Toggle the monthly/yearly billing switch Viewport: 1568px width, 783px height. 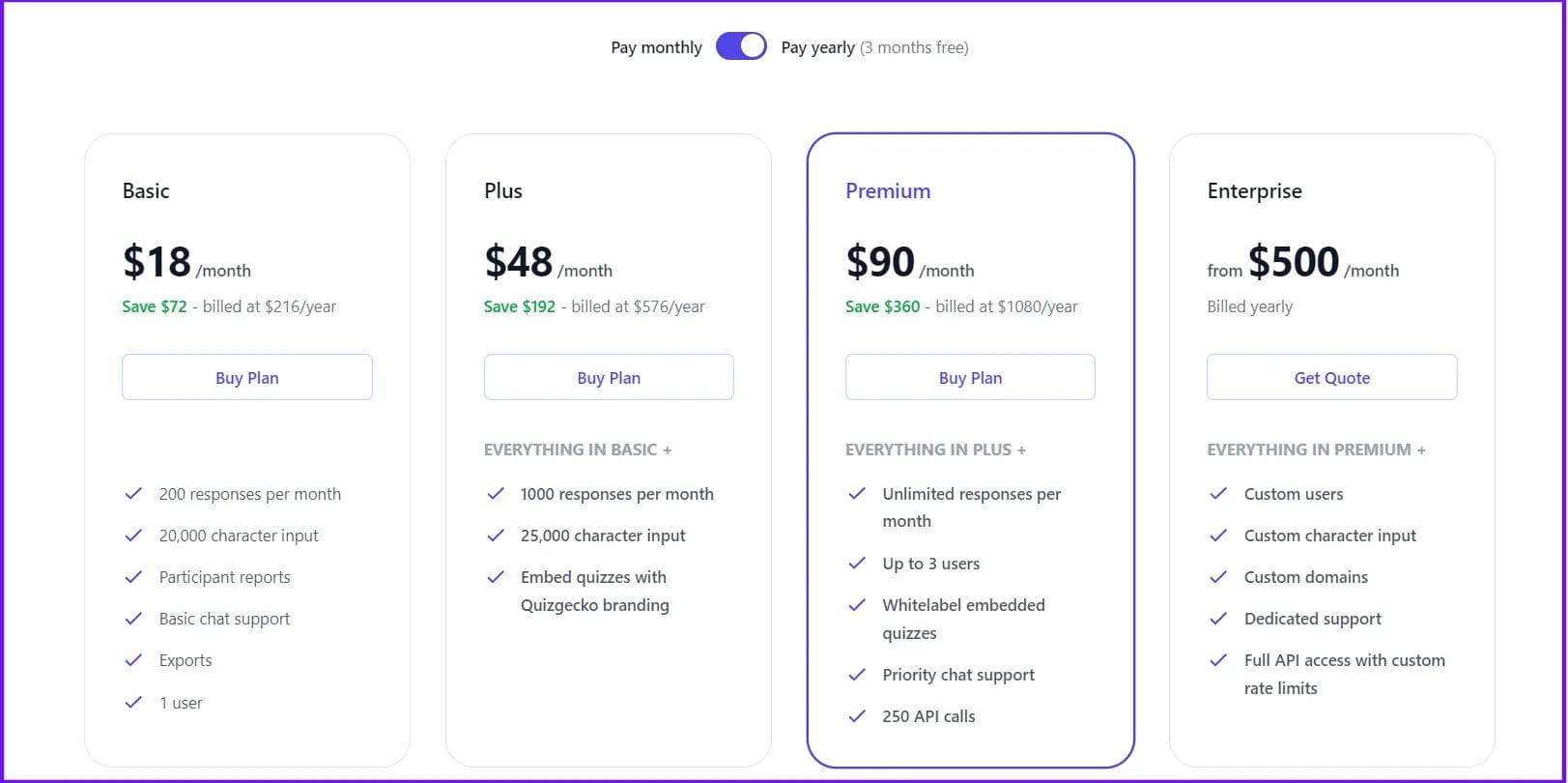pyautogui.click(x=741, y=46)
